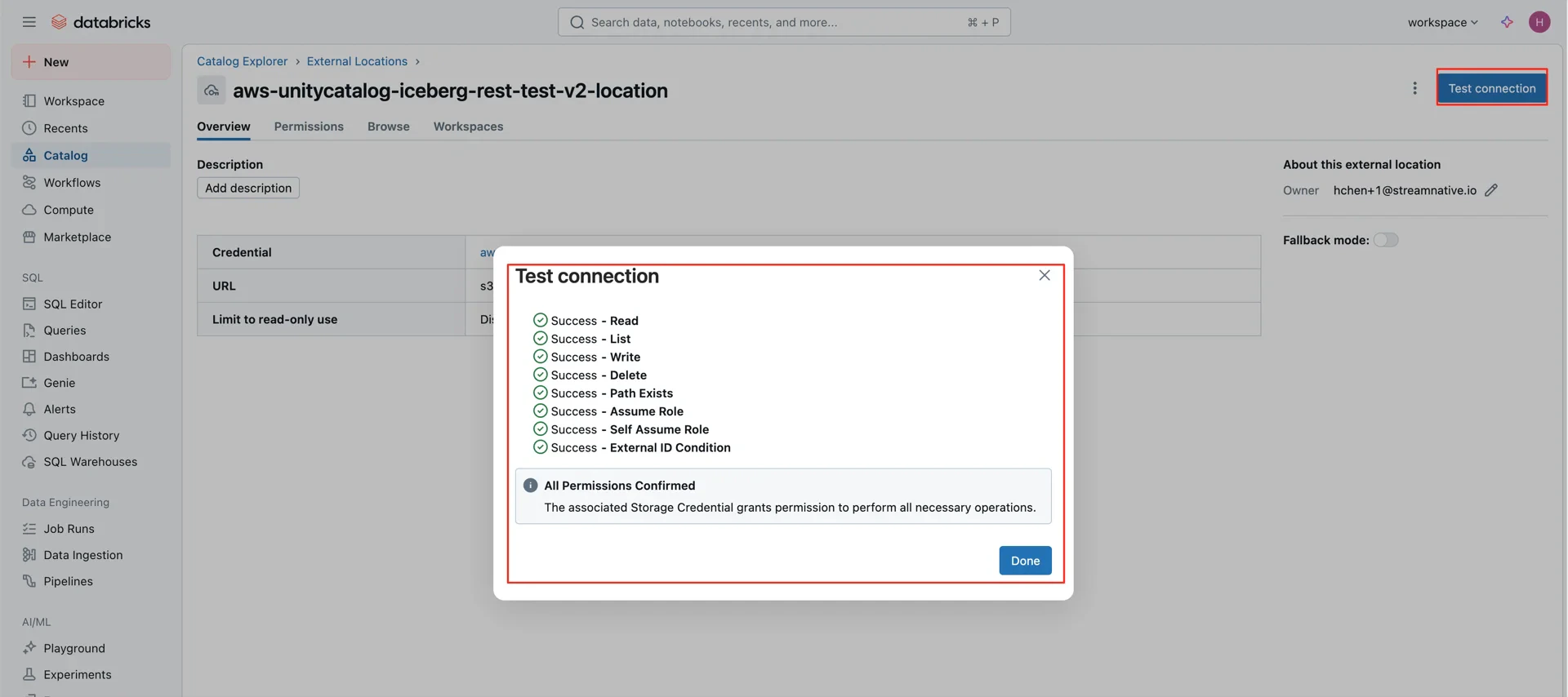Click the Queries file icon
This screenshot has width=1568, height=697.
coord(29,331)
